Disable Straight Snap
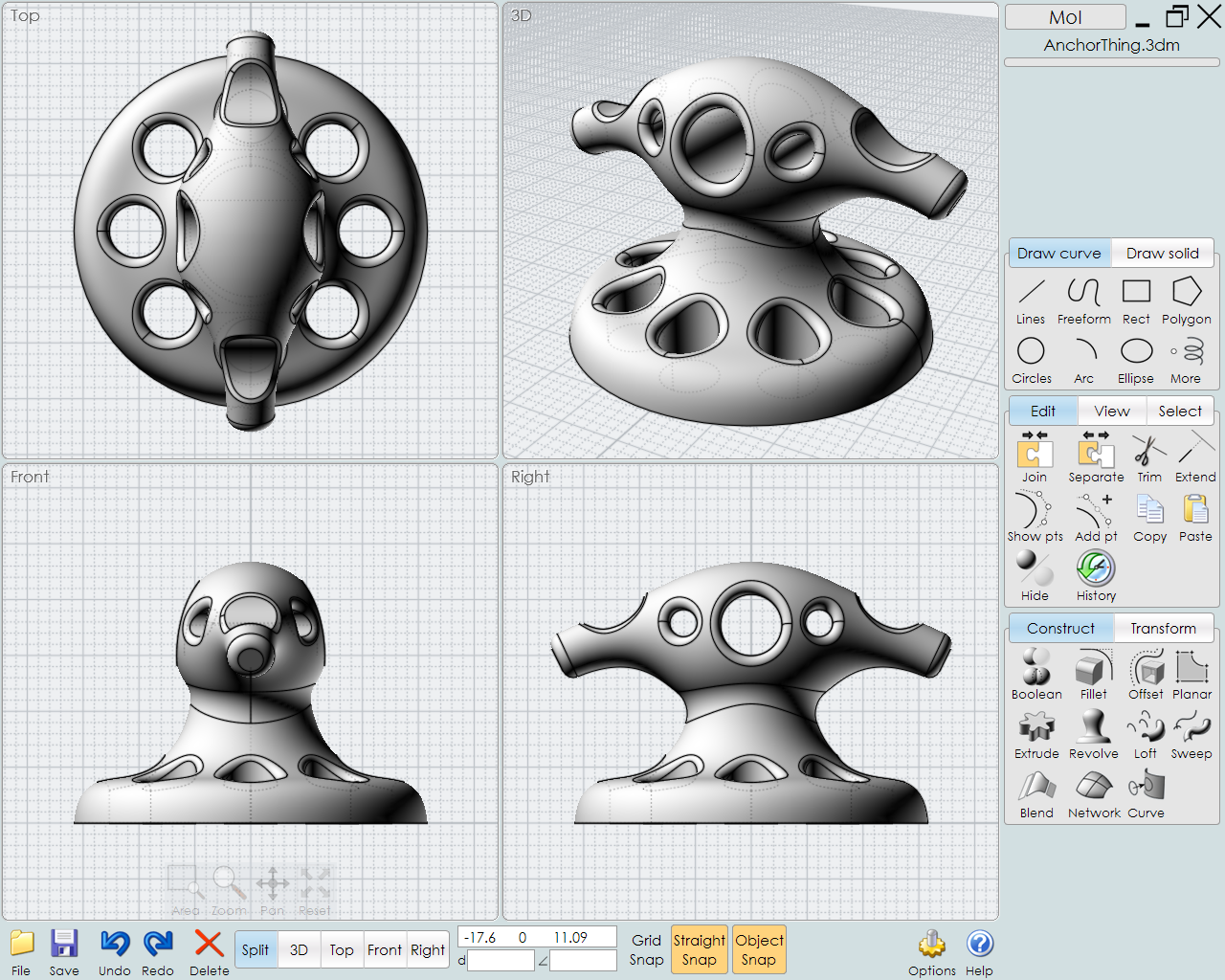Screen dimensions: 1225x980 tap(699, 949)
